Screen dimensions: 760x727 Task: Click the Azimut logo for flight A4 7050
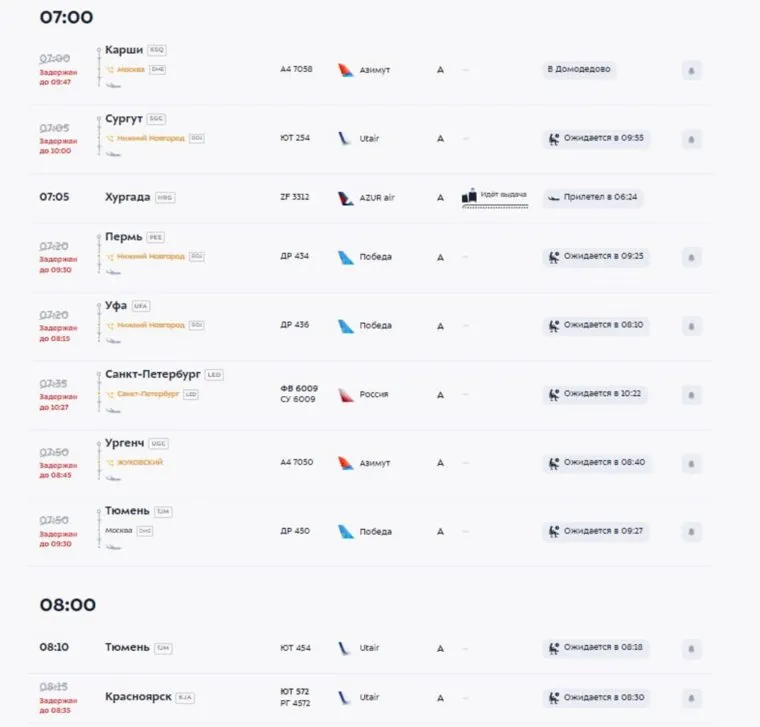coord(346,463)
